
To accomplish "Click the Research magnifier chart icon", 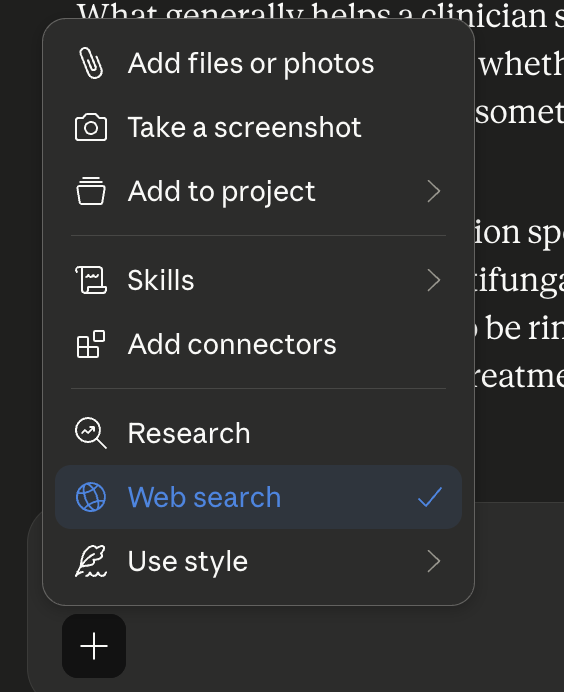I will (91, 433).
